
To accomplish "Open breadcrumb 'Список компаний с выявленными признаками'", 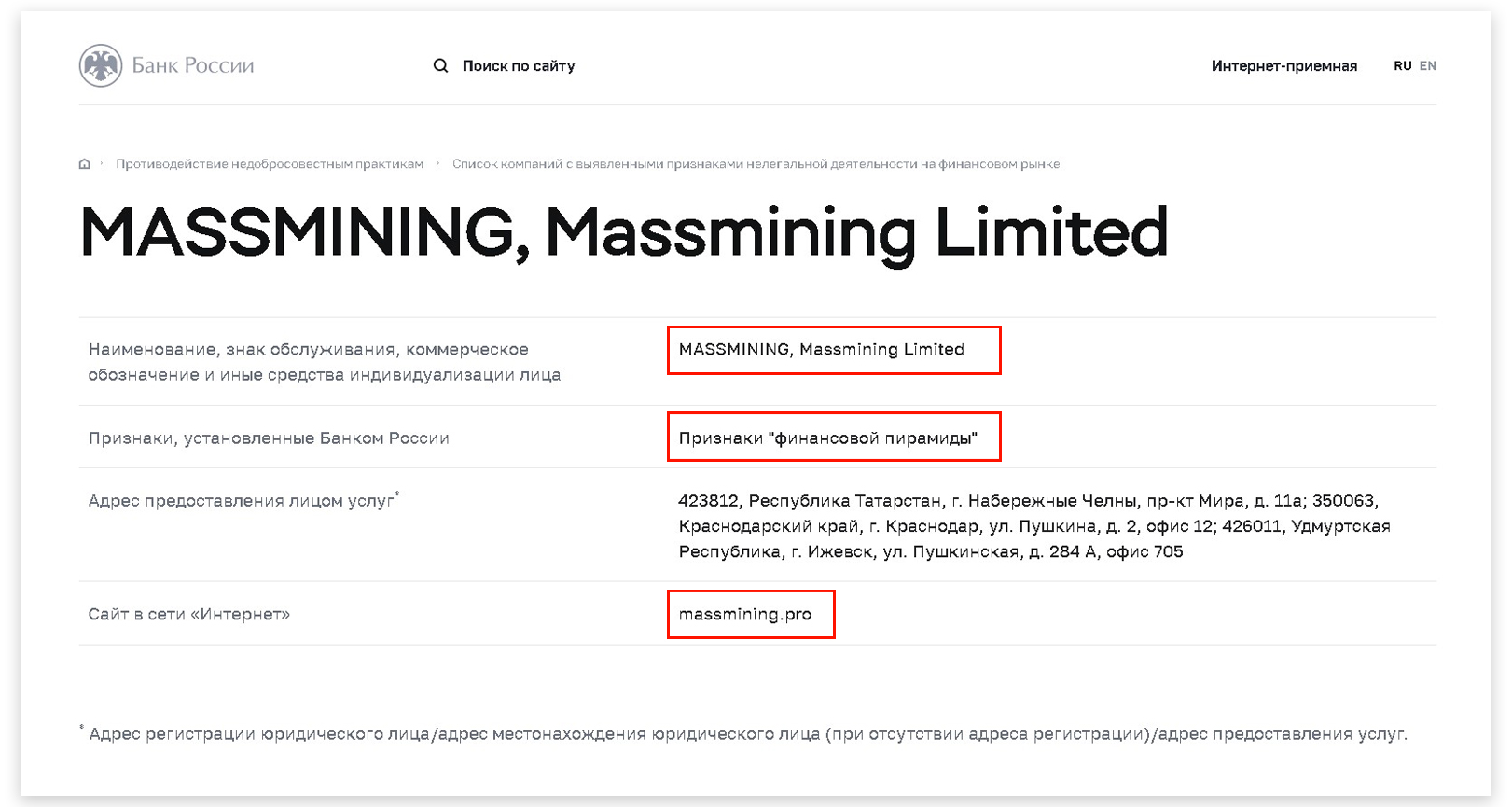I will click(756, 164).
